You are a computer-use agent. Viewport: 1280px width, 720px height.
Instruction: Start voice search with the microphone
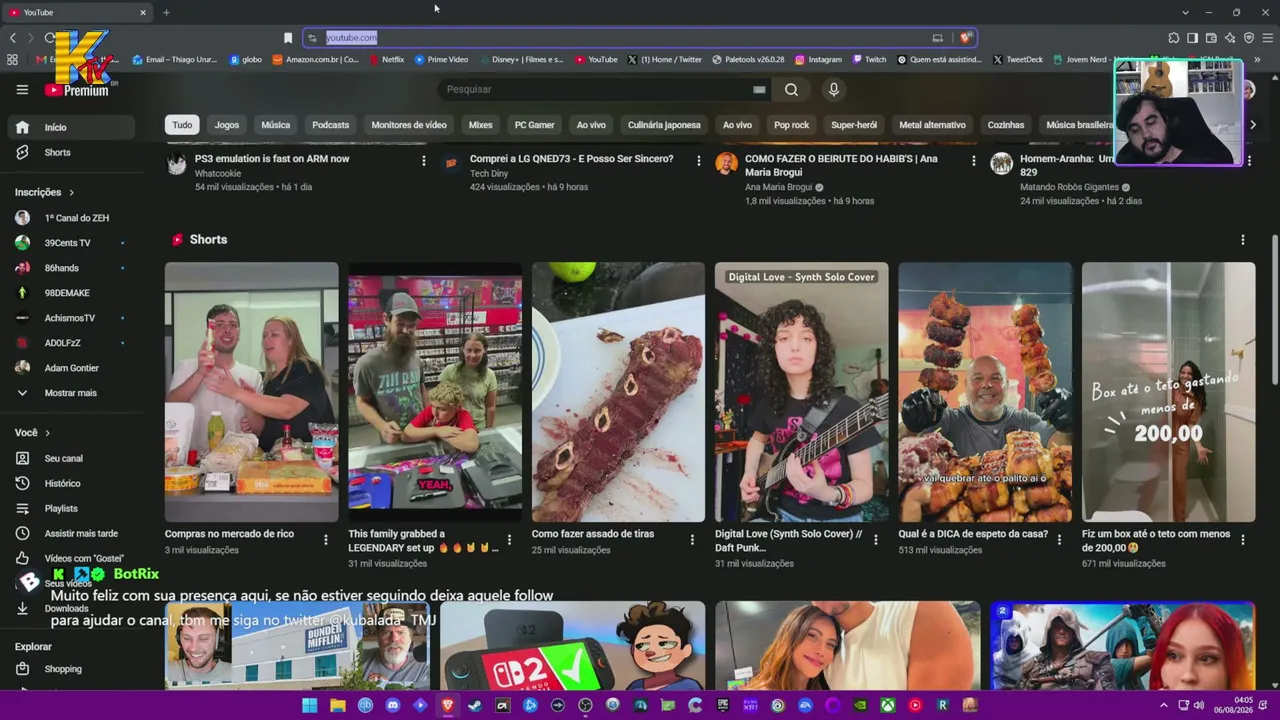834,89
